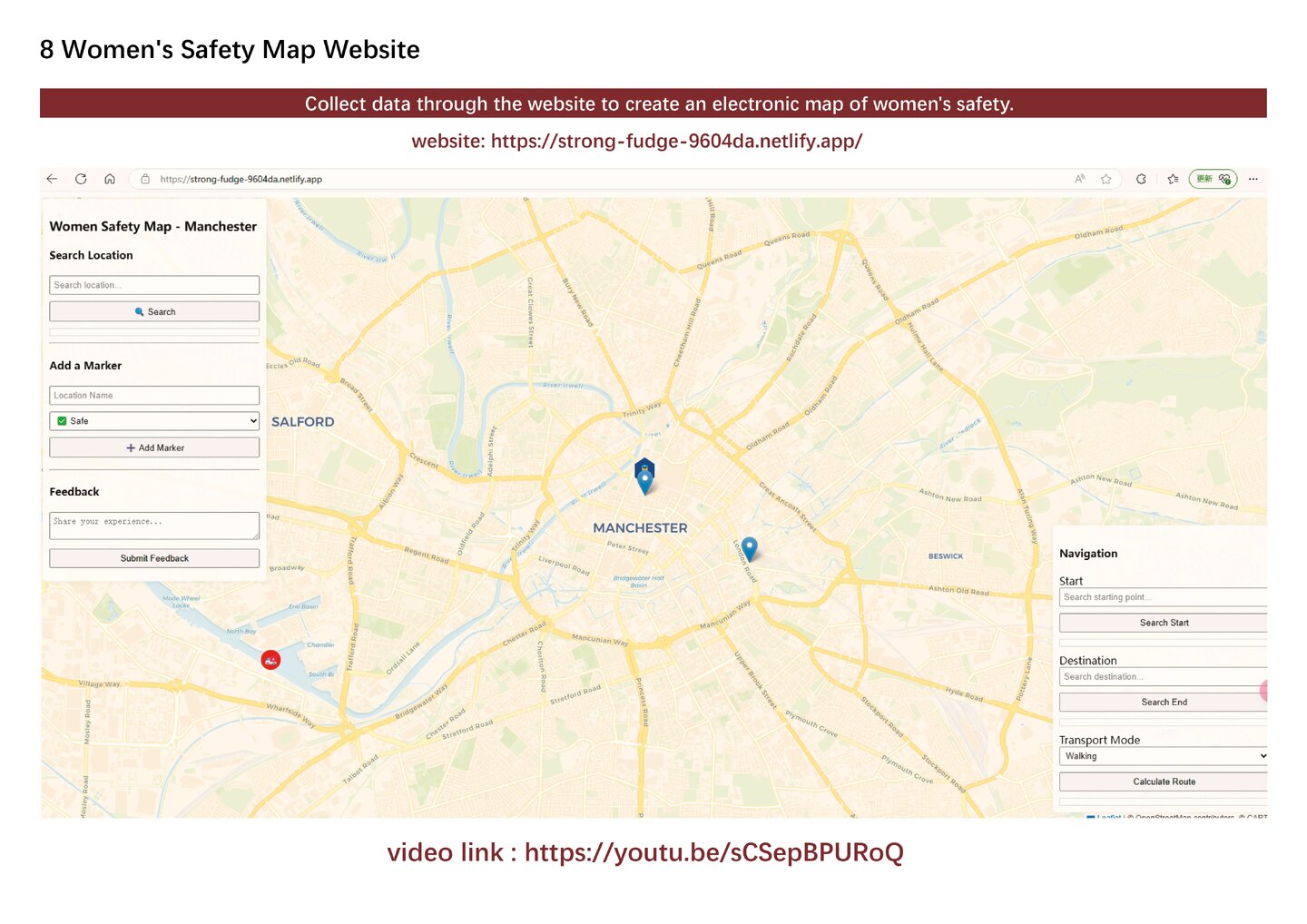Click the Search starting point field
This screenshot has width=1307, height=924.
tap(1163, 597)
